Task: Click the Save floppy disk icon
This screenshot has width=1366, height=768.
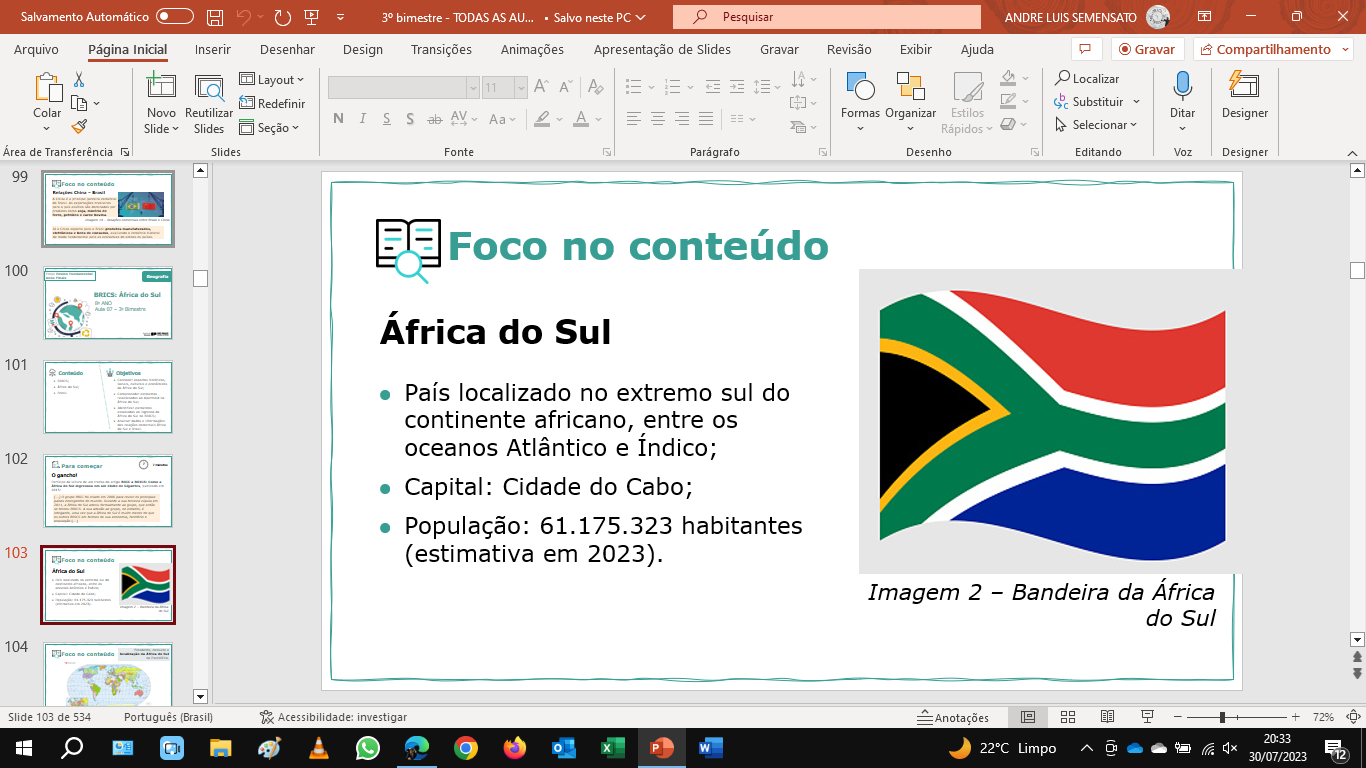Action: point(215,17)
